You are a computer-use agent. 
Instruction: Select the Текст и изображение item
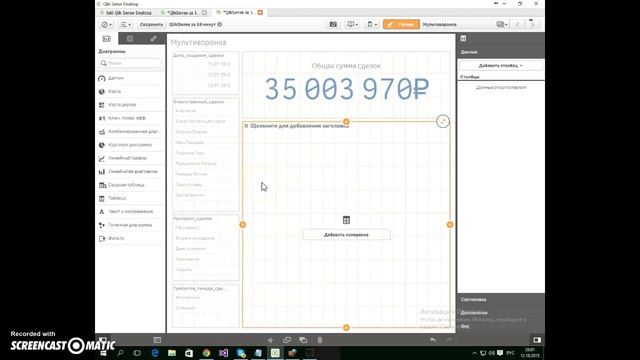(130, 211)
